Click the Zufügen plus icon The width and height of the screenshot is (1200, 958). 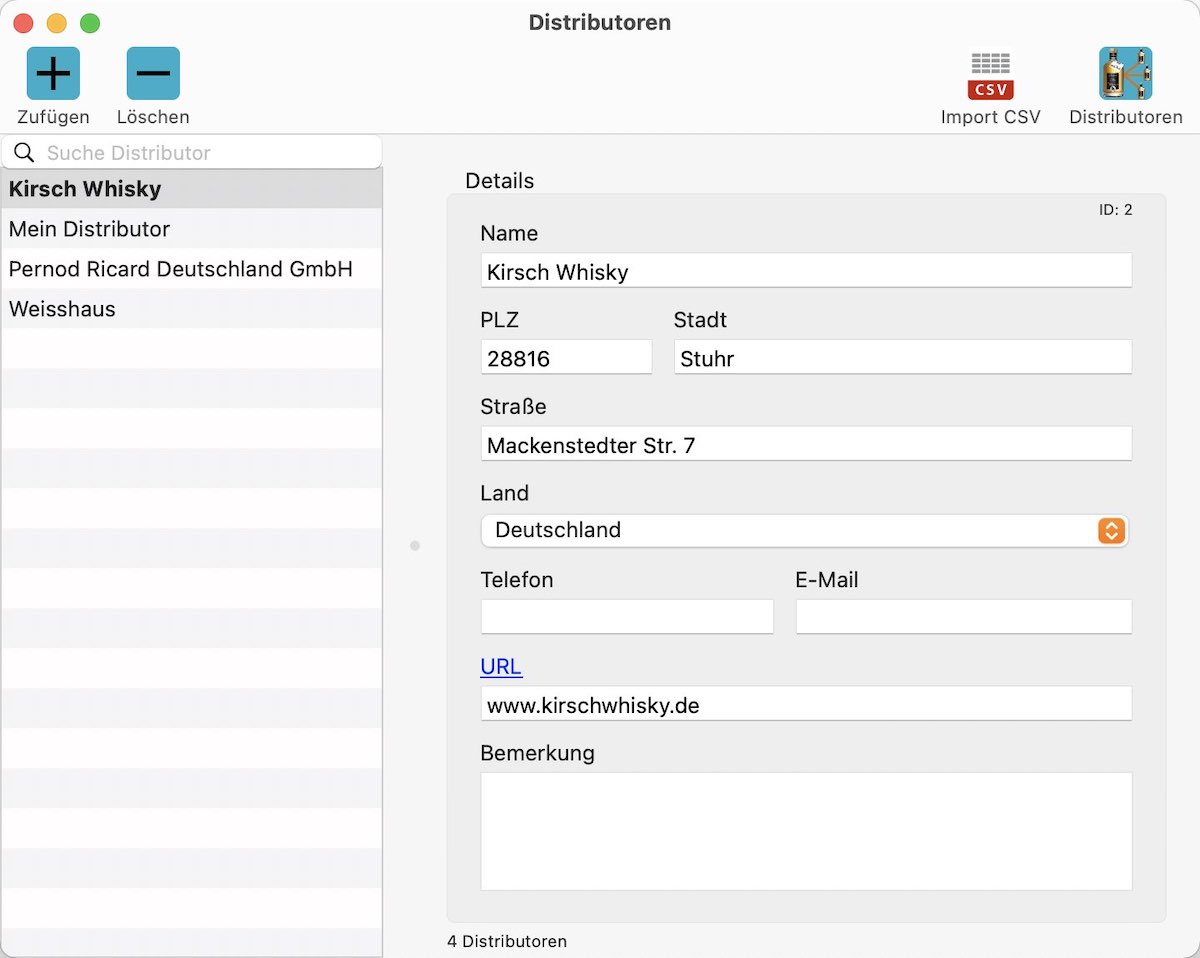[53, 73]
